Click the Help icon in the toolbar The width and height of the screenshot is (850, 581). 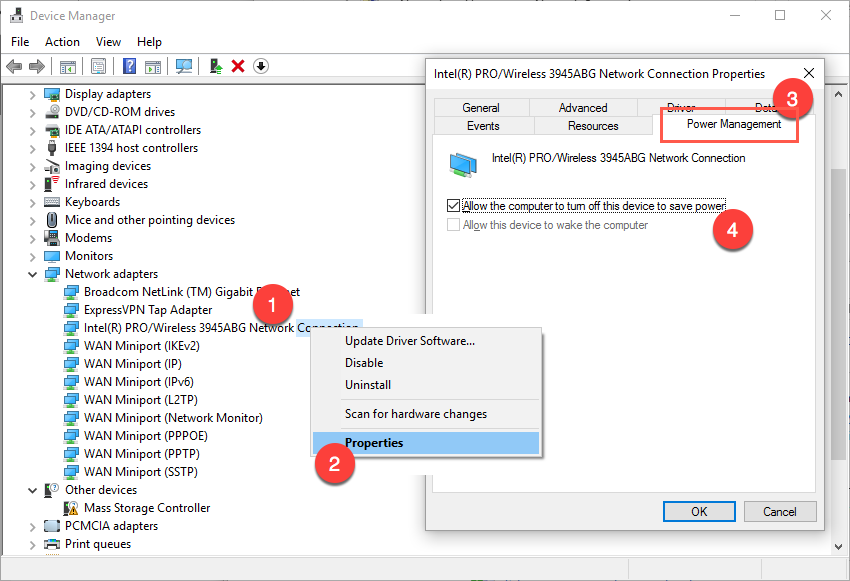pos(129,66)
